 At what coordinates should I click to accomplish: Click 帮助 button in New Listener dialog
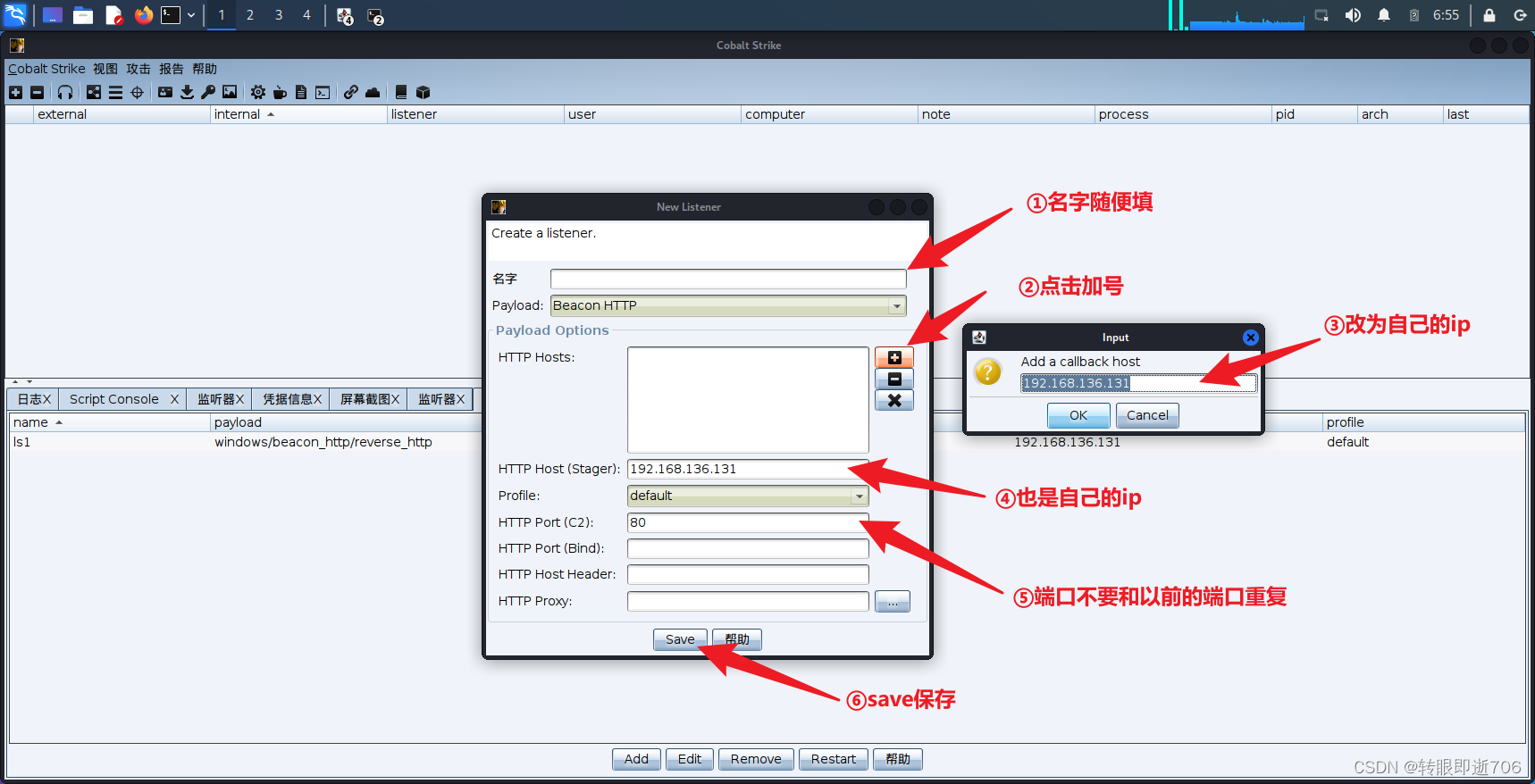(x=737, y=639)
